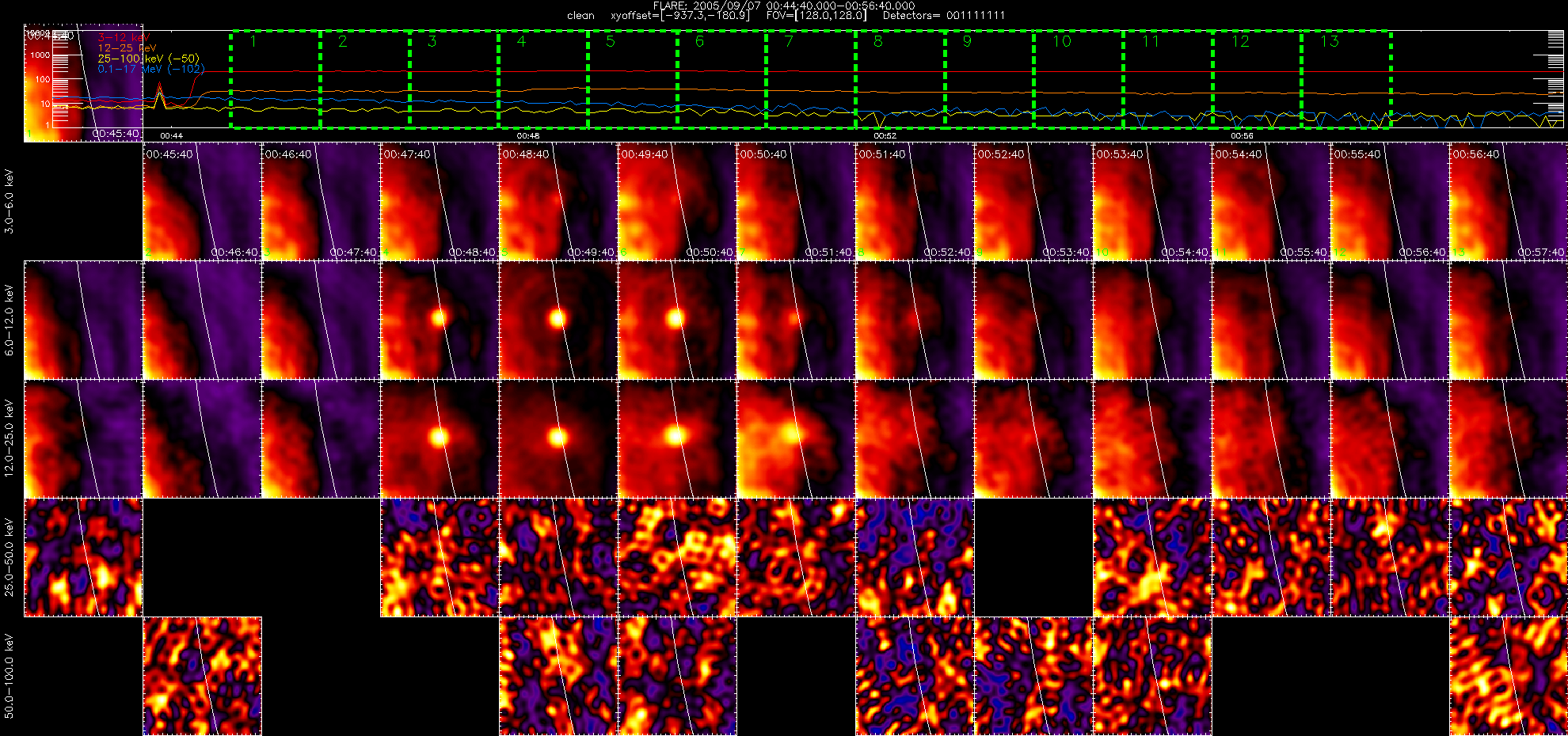The width and height of the screenshot is (1568, 736).
Task: Click the 12.0-25.0 keV image in 00:53:40 column
Action: (x=1152, y=439)
